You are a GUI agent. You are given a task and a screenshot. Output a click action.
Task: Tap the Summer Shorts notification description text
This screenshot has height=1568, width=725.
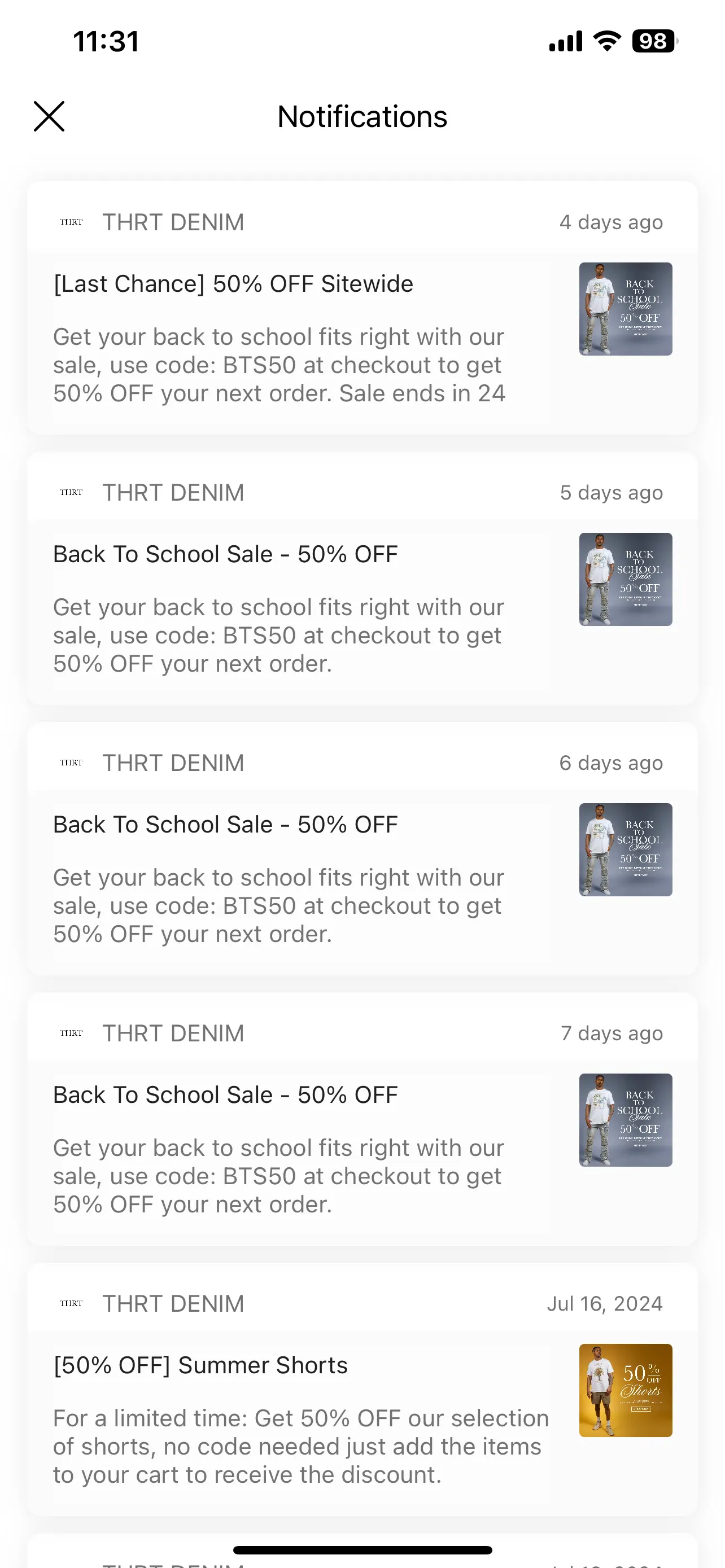[x=301, y=1446]
